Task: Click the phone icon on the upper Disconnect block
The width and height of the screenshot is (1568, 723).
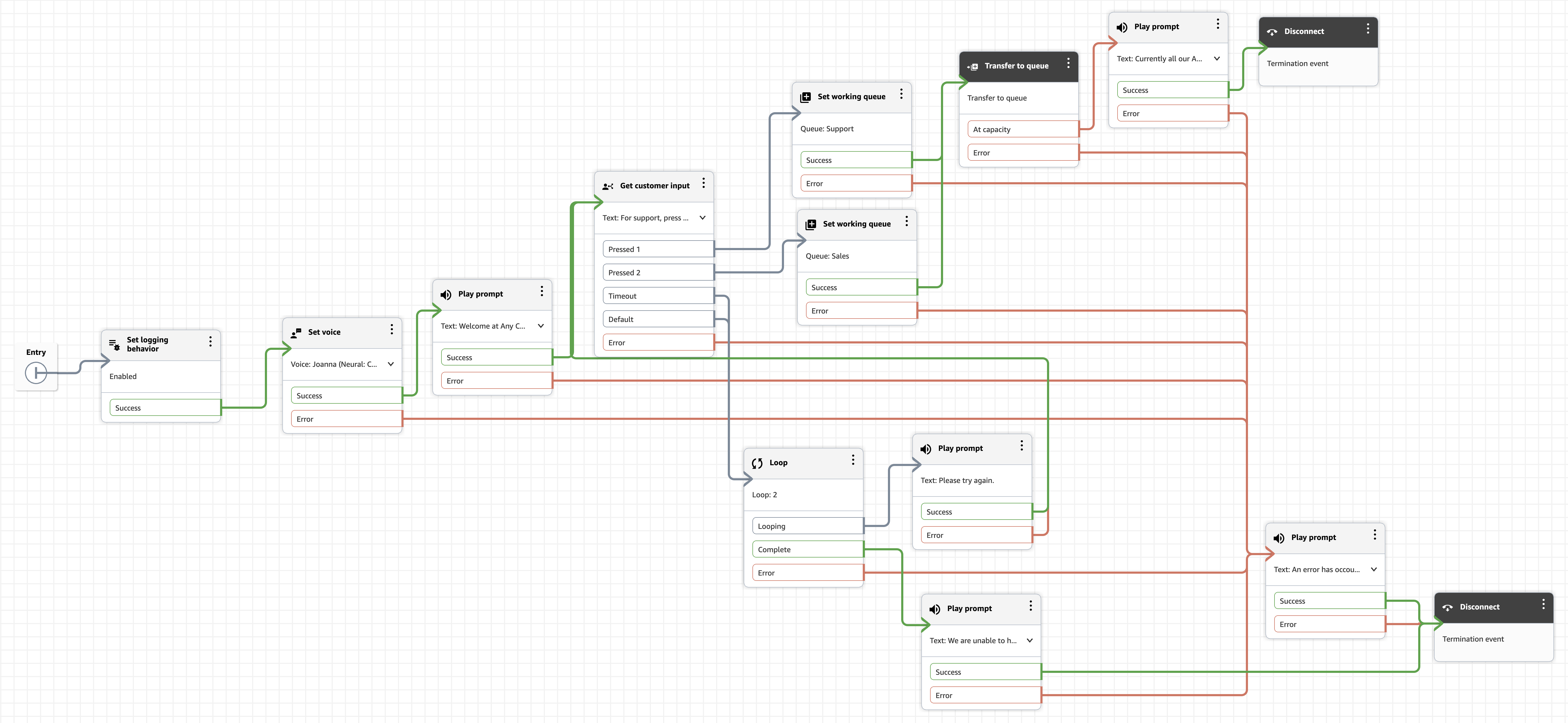Action: pos(1272,32)
